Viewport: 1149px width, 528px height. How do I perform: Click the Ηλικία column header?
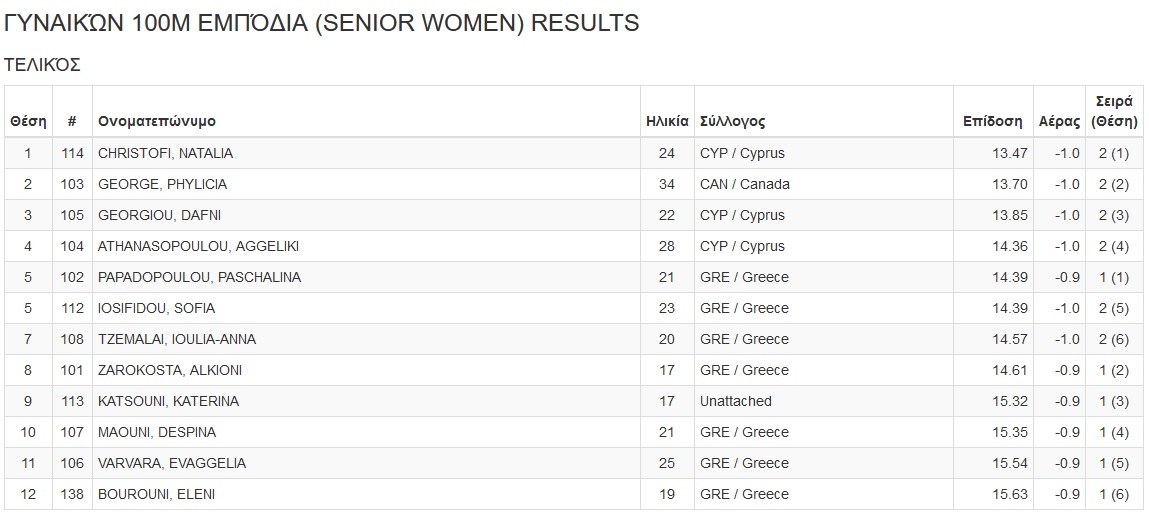point(667,121)
